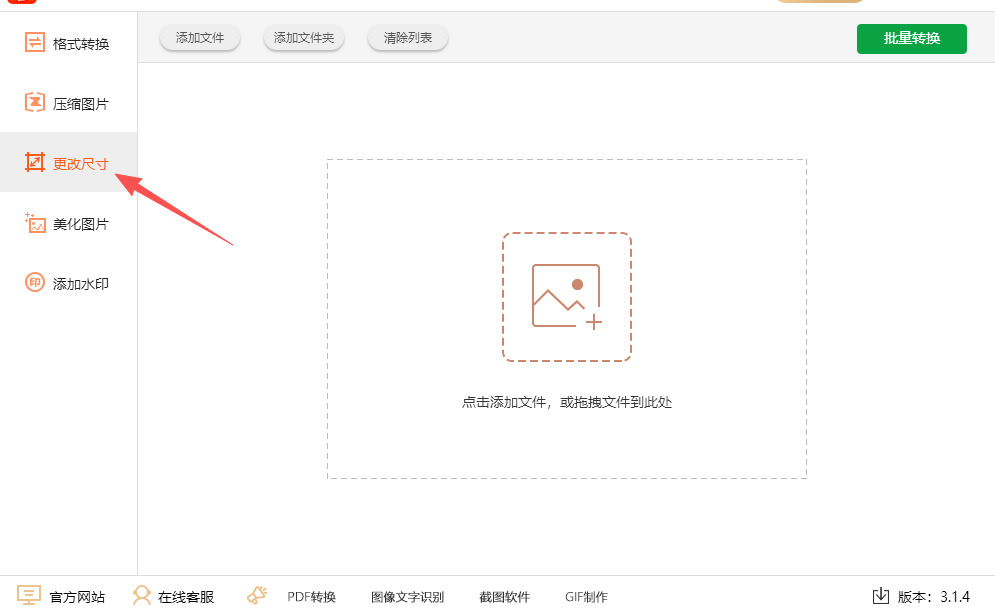The height and width of the screenshot is (610, 995).
Task: Go to the 美化图片 tab
Action: tap(68, 223)
